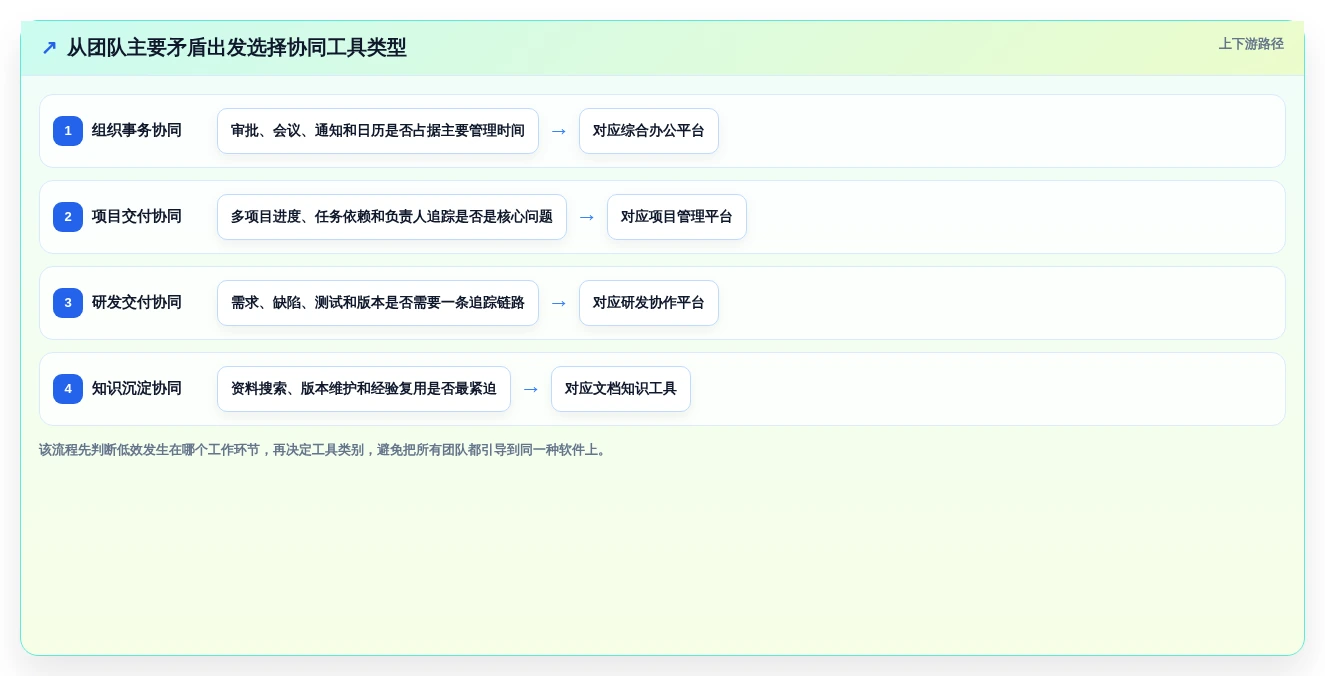This screenshot has width=1325, height=676.
Task: Select the 项目交付协同 label
Action: click(x=137, y=217)
